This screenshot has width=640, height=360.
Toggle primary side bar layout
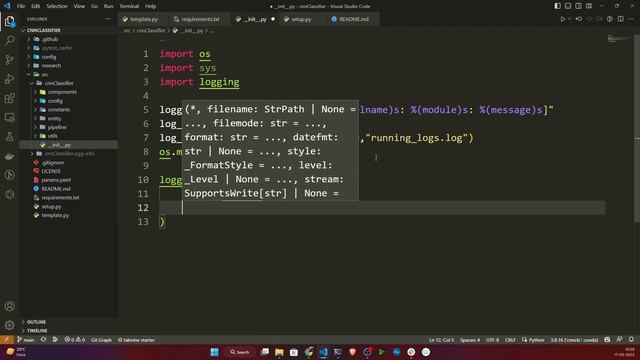[x=558, y=6]
